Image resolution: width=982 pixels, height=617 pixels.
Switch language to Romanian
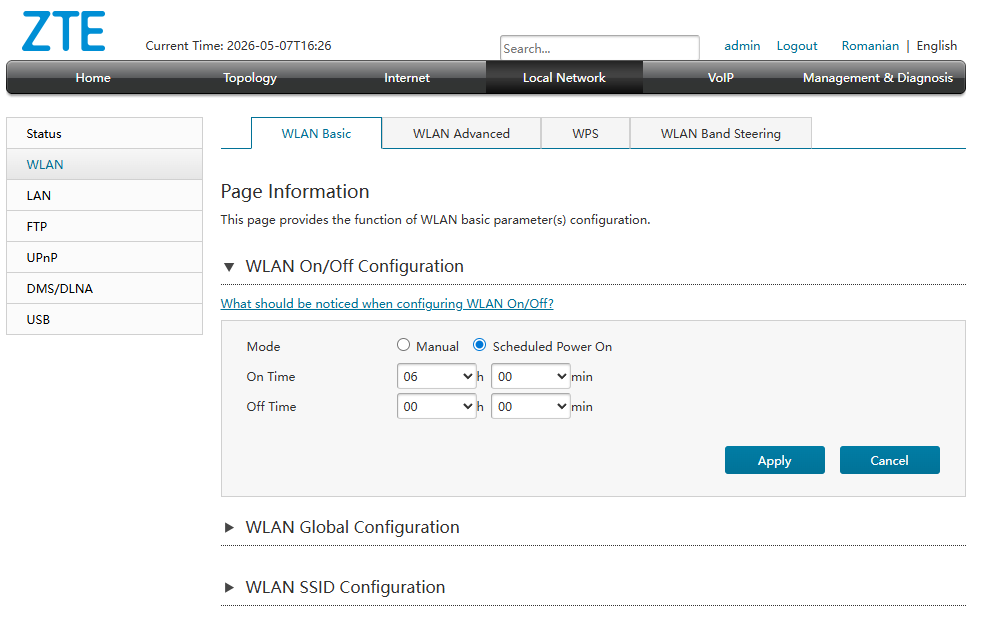(x=870, y=46)
